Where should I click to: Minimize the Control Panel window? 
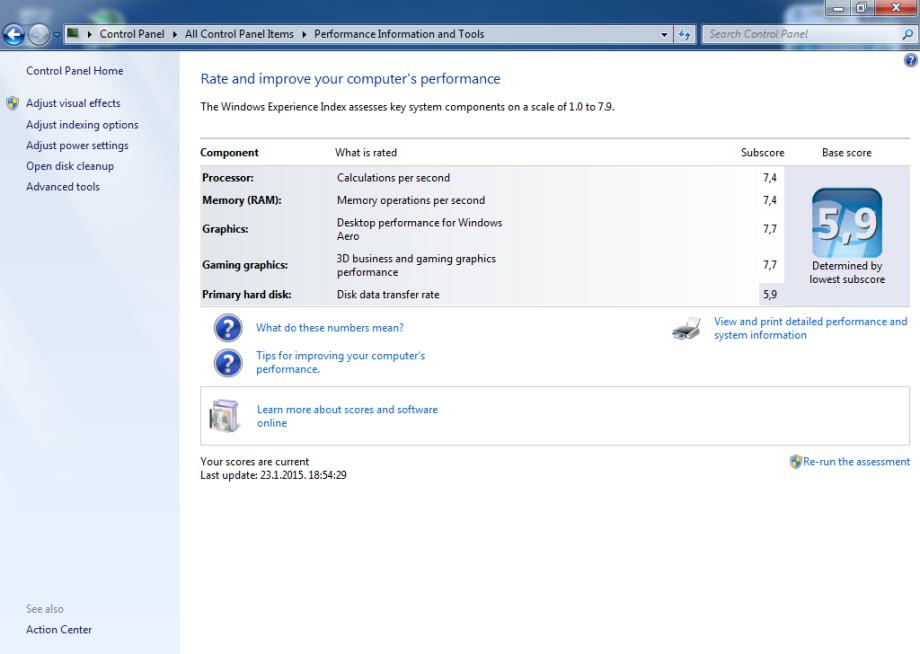tap(838, 7)
